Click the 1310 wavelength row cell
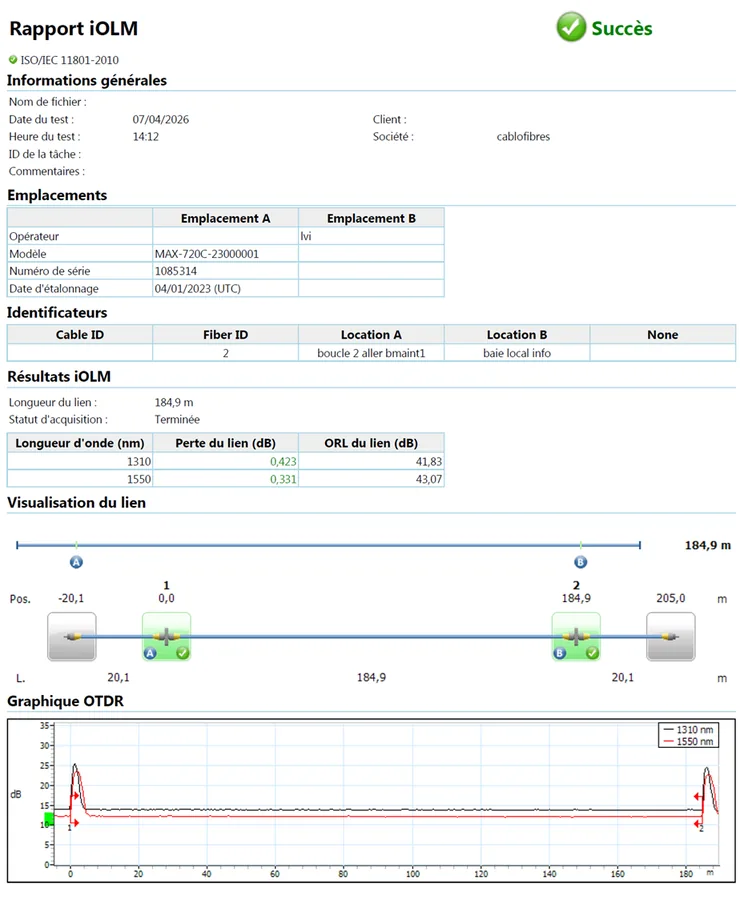The width and height of the screenshot is (740, 900). pos(80,461)
